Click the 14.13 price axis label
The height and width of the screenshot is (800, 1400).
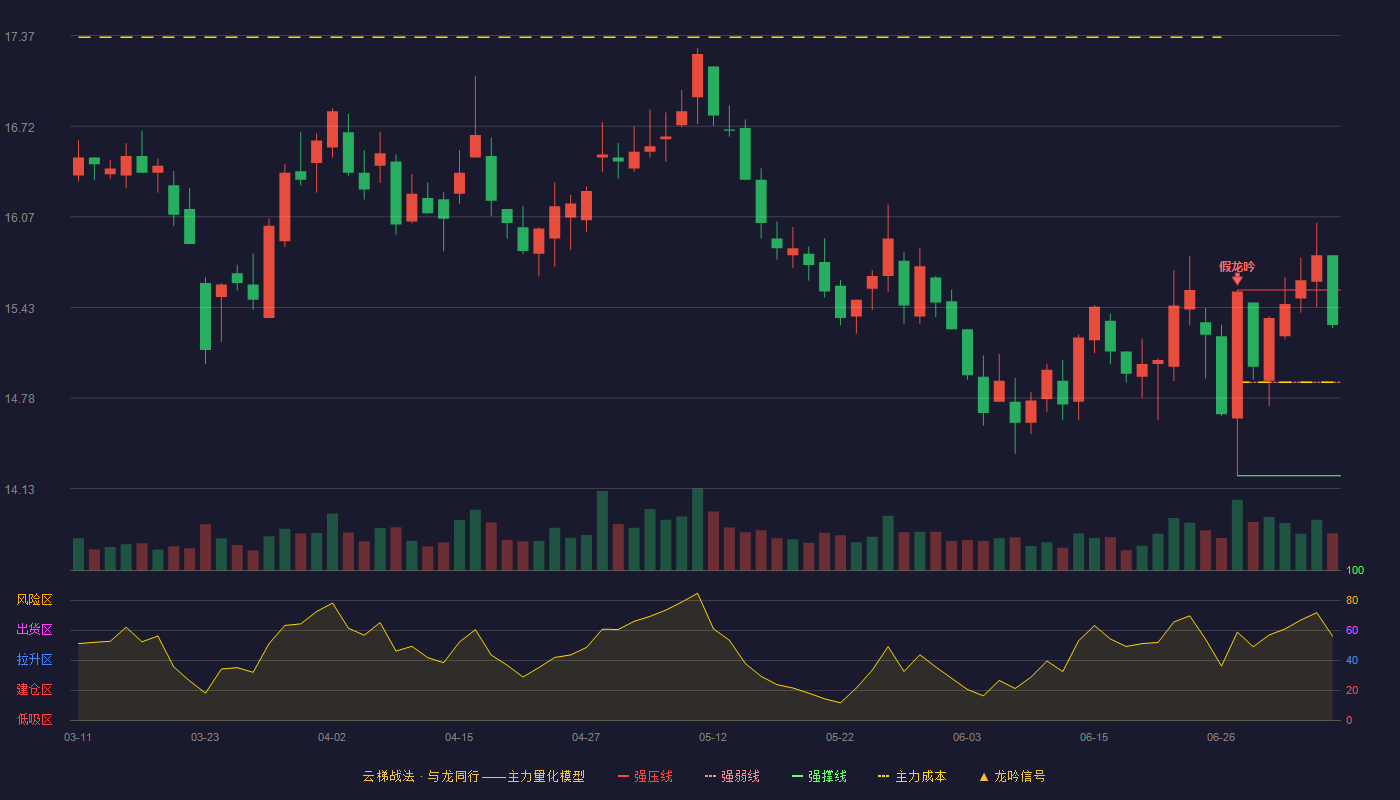19,489
